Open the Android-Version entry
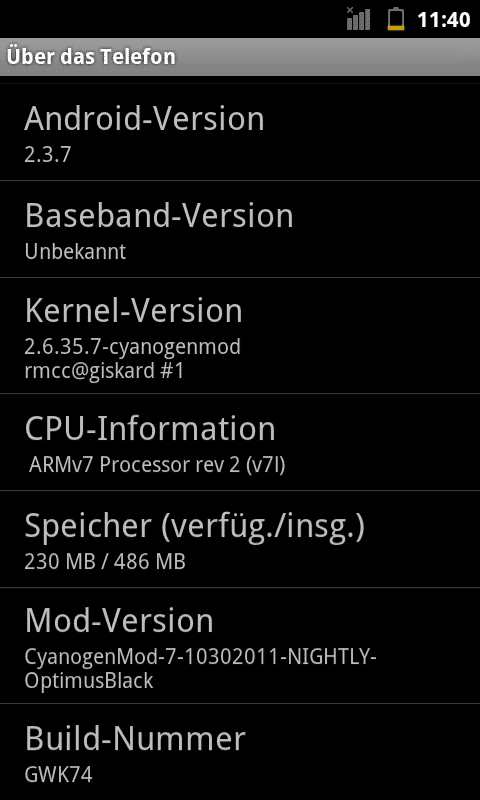 point(240,131)
